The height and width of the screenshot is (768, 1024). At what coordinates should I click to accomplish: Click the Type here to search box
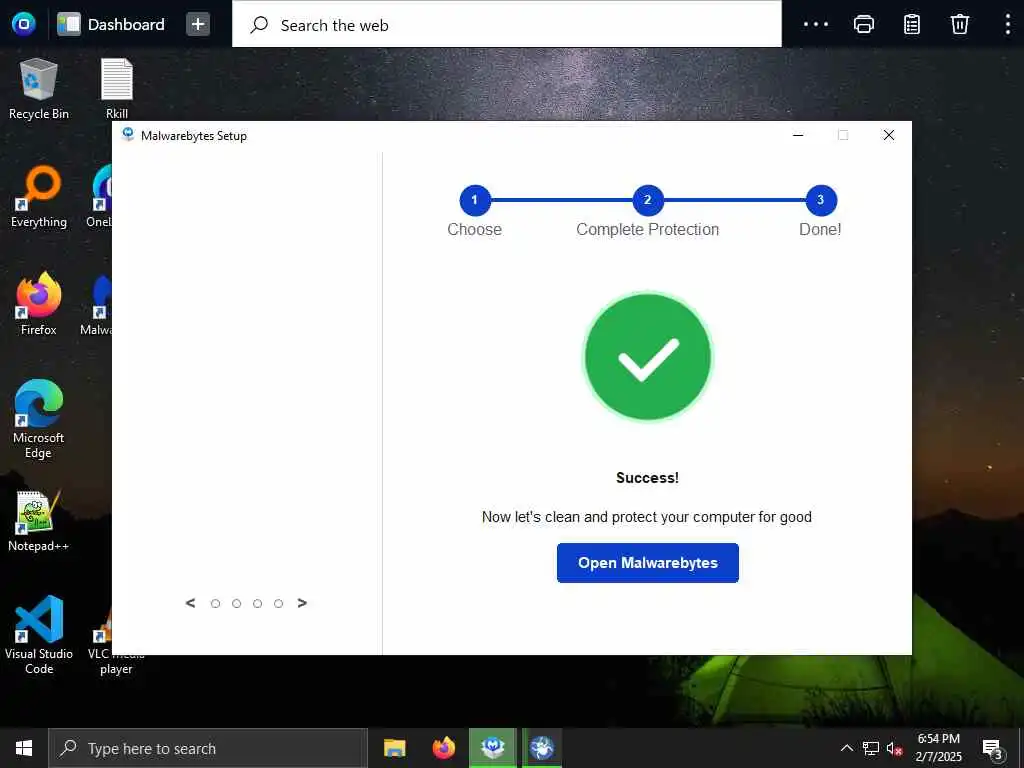(x=208, y=748)
